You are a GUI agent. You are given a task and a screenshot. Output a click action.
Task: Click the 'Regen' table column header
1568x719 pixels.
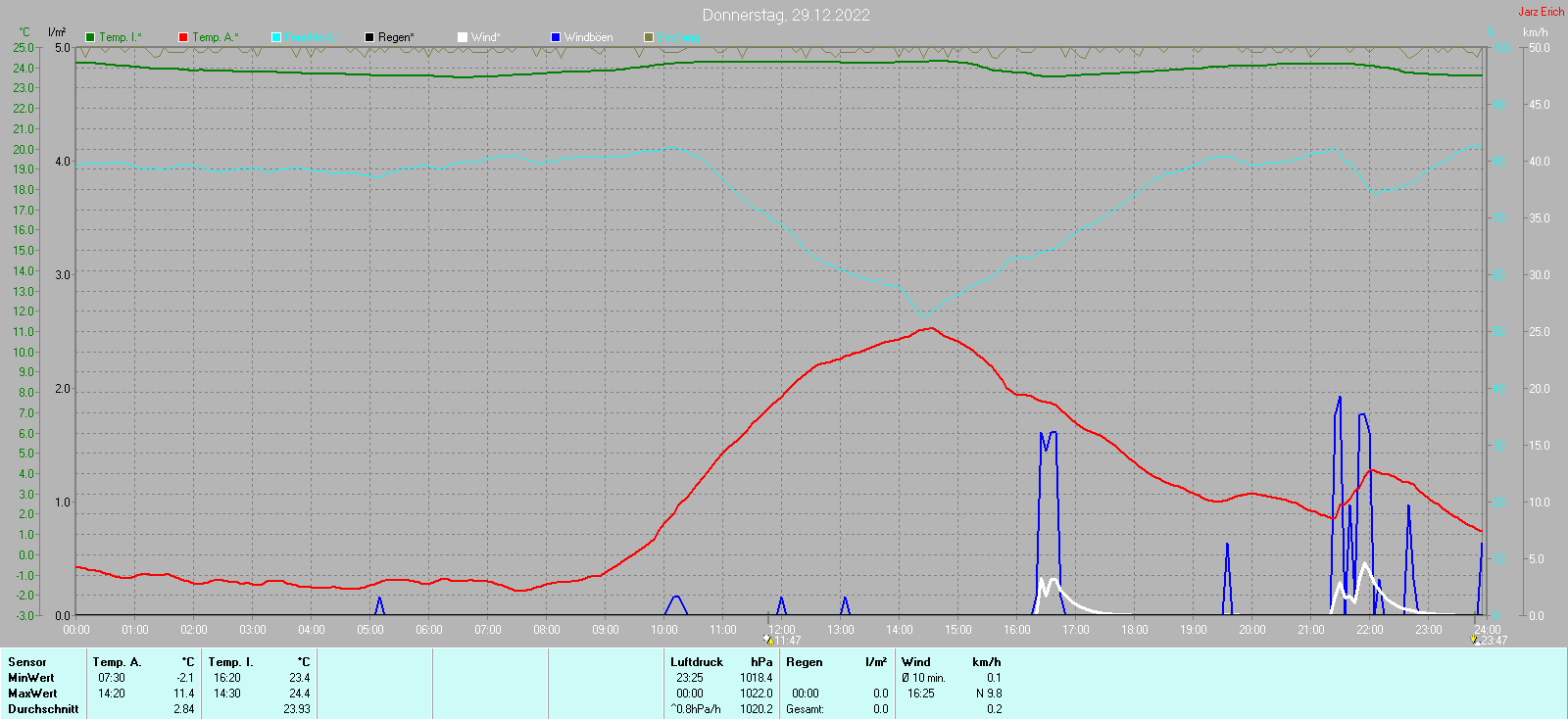coord(805,662)
